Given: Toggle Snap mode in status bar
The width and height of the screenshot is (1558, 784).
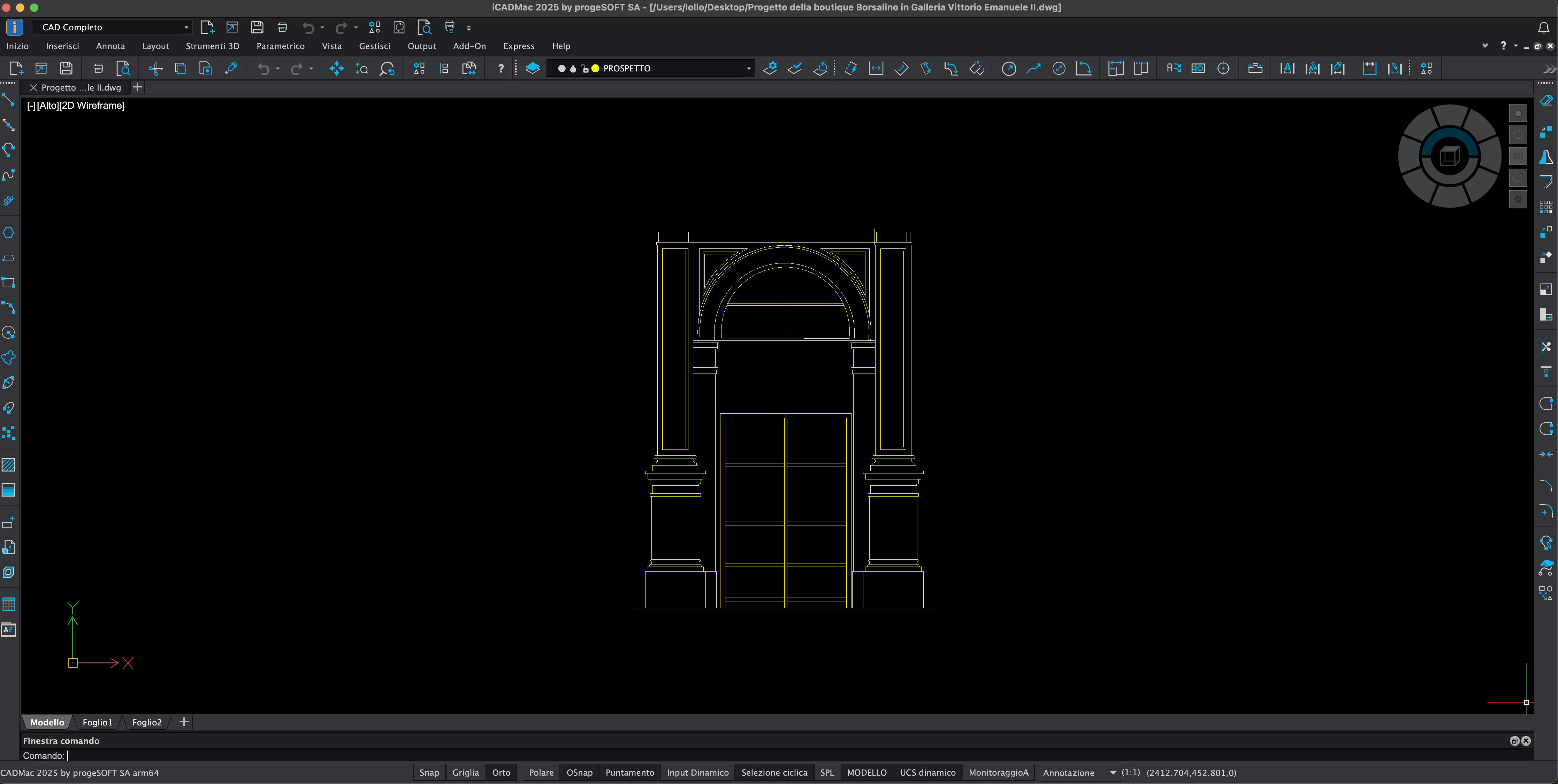Looking at the screenshot, I should (429, 773).
